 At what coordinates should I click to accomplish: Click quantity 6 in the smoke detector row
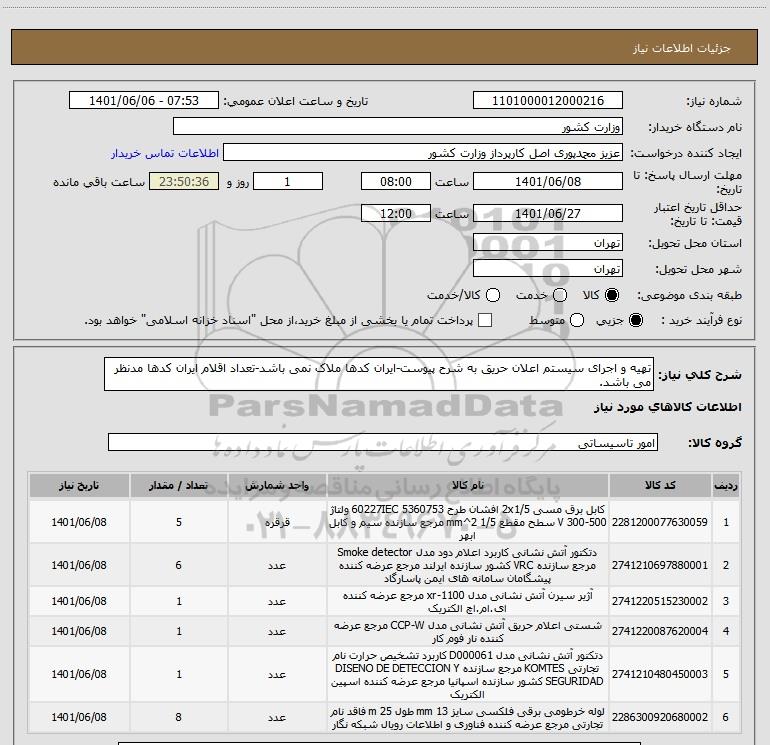(179, 565)
